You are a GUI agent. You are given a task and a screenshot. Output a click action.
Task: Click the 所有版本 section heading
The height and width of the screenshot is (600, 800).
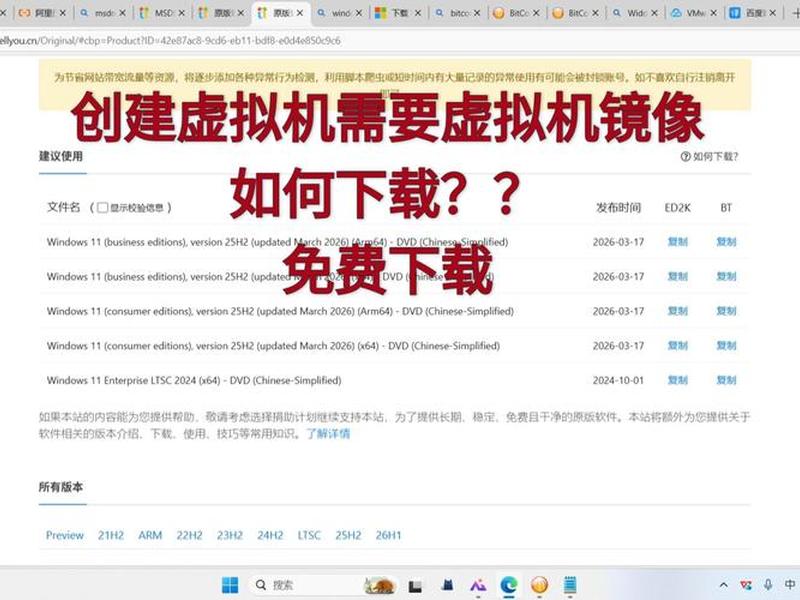click(x=61, y=487)
